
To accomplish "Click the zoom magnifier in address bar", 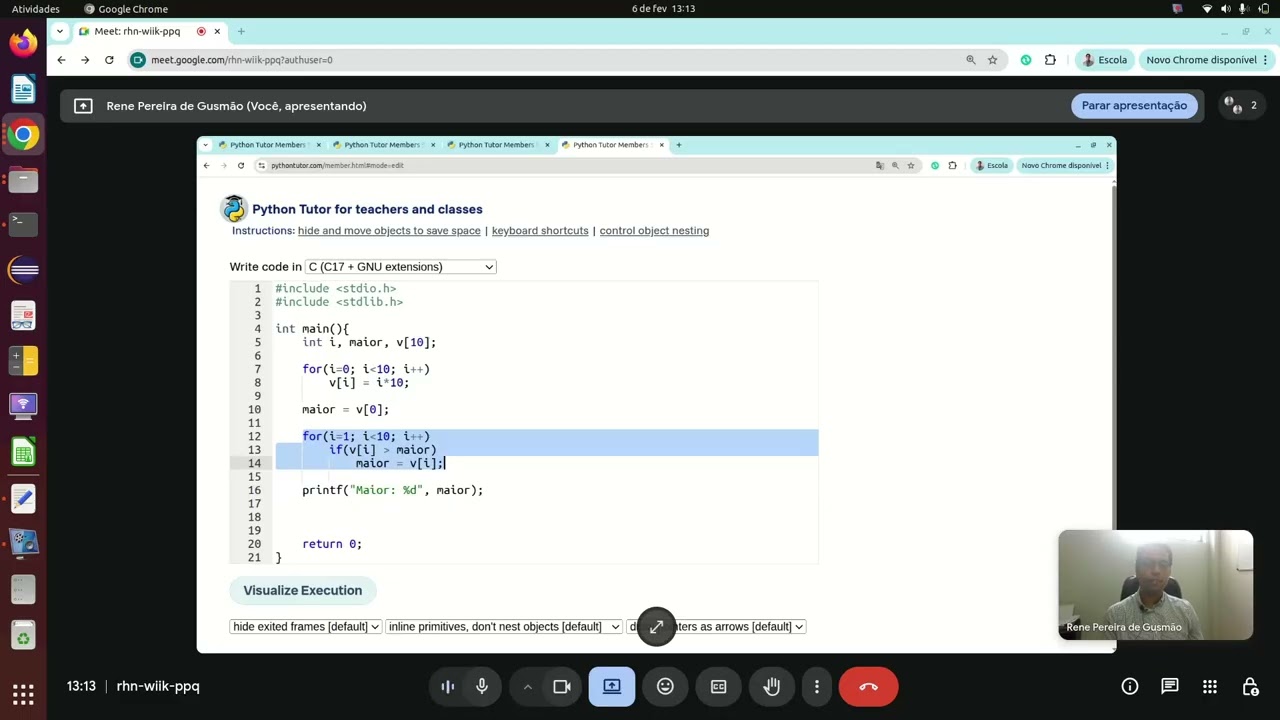I will [970, 60].
